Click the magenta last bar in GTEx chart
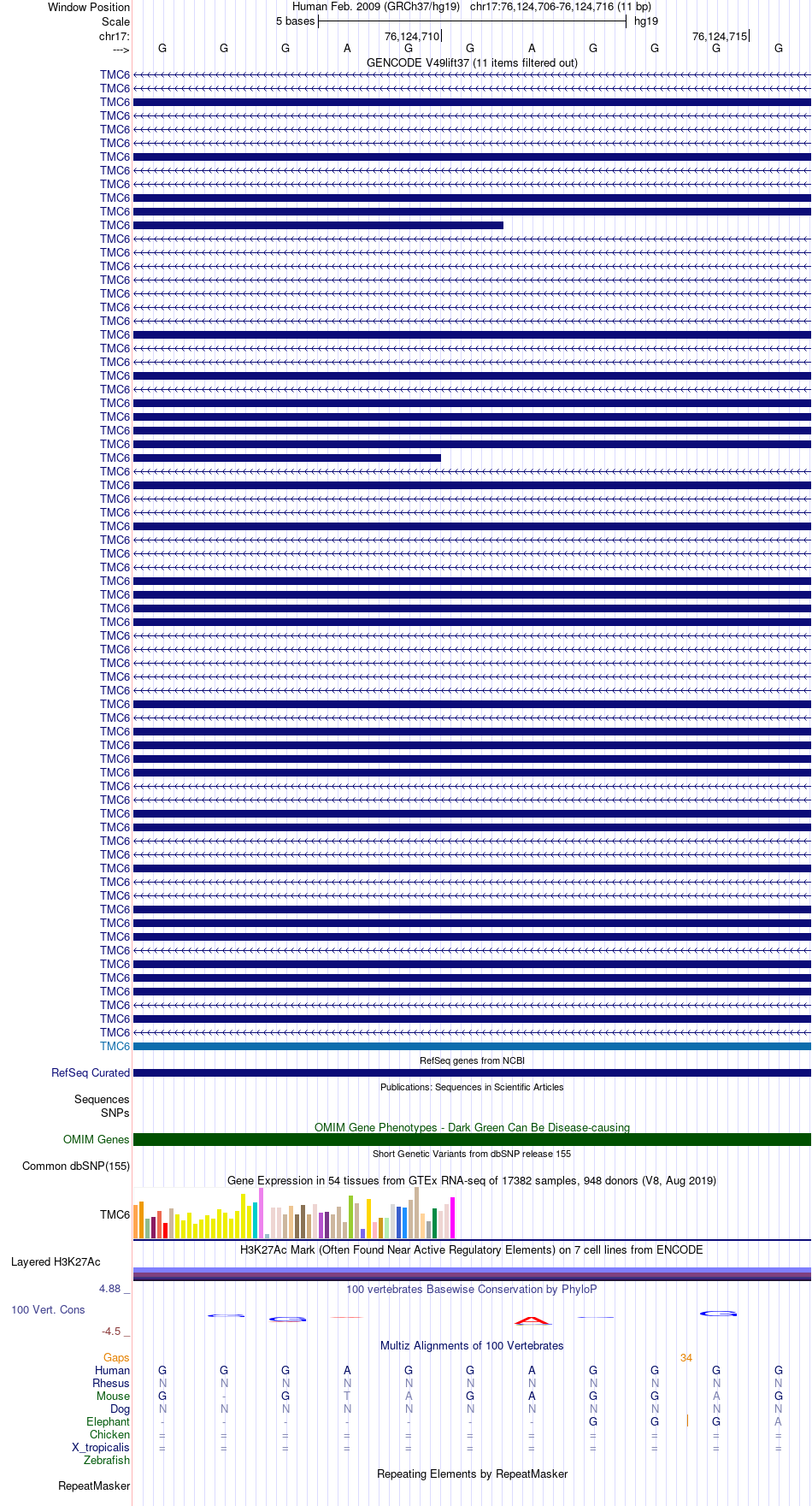 [x=452, y=1218]
